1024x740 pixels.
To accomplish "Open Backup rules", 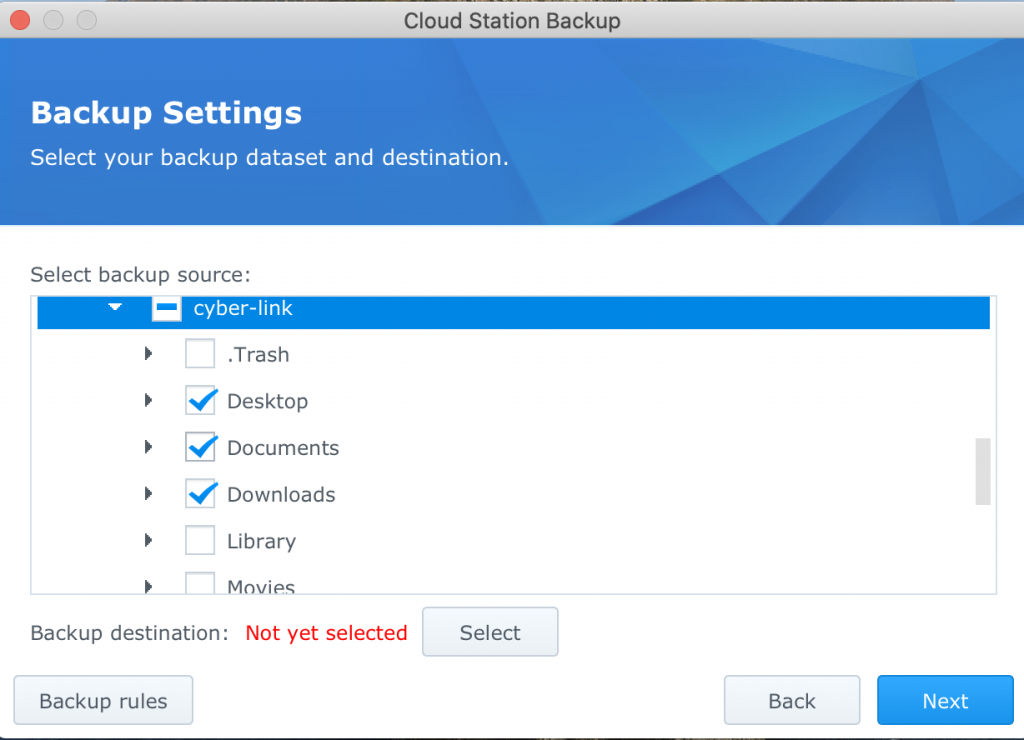I will (x=103, y=700).
